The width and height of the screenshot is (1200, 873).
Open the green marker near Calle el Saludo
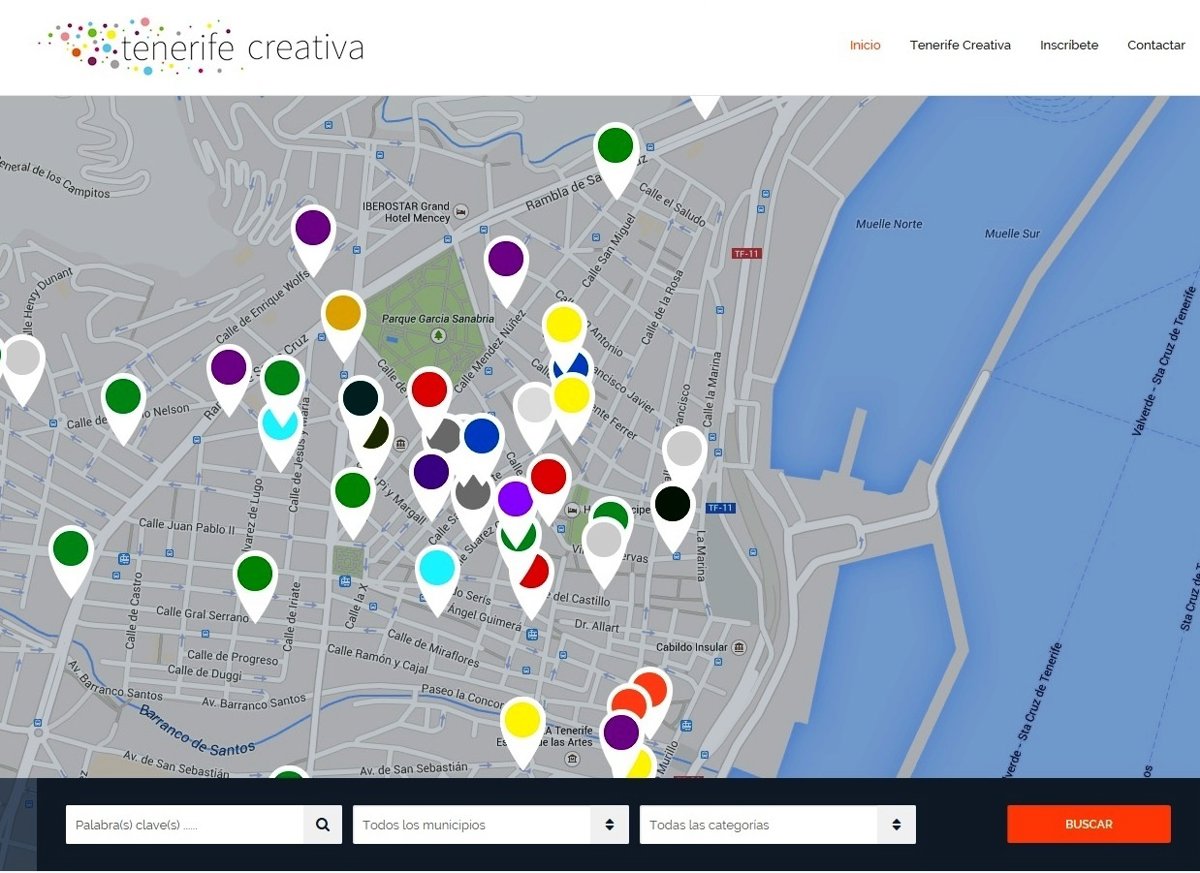[615, 147]
